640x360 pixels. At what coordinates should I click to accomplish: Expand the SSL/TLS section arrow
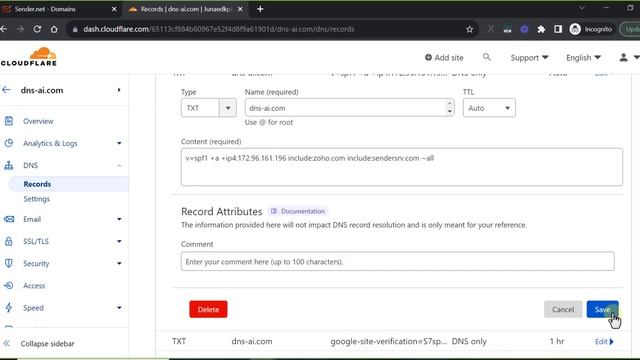119,241
